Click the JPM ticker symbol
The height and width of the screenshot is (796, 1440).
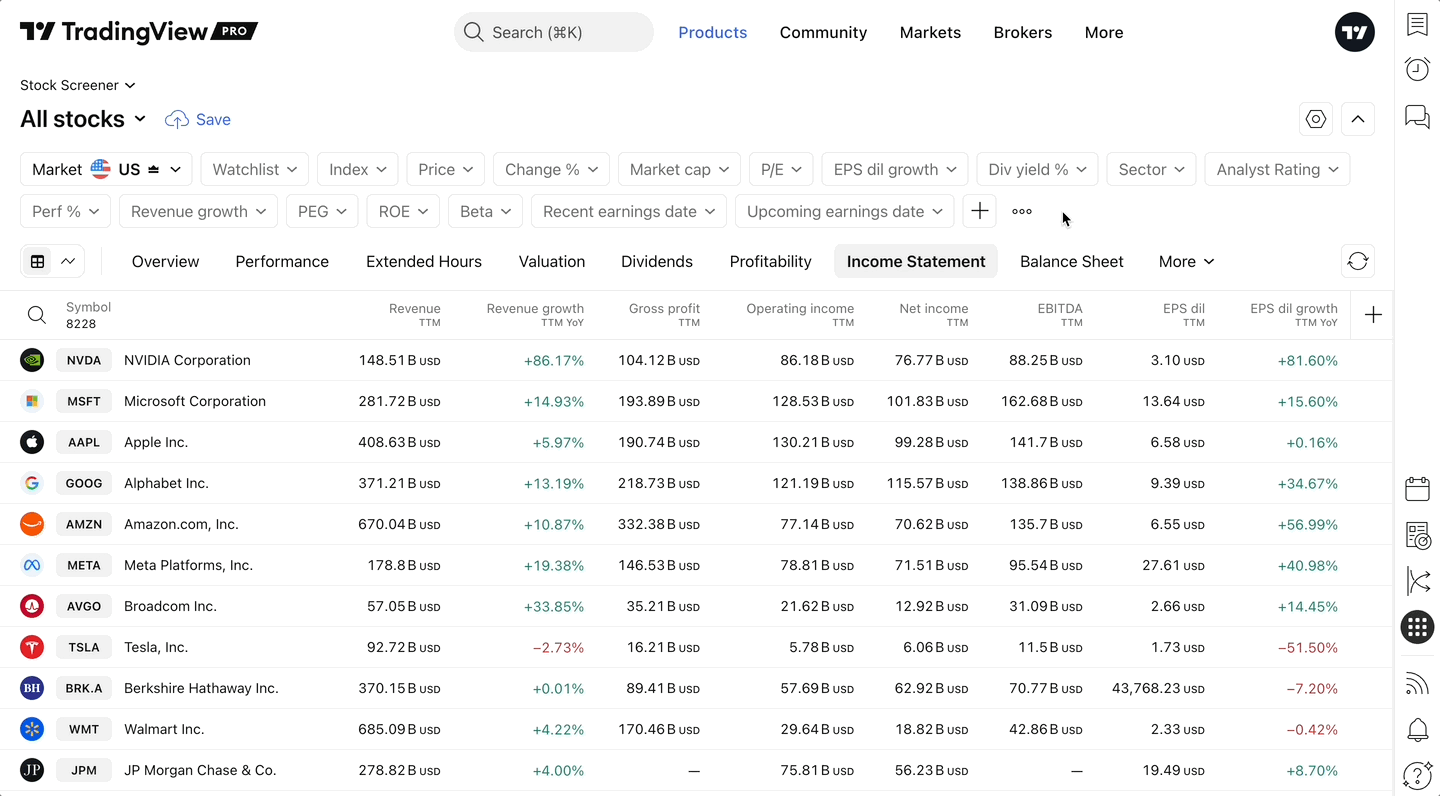point(84,770)
